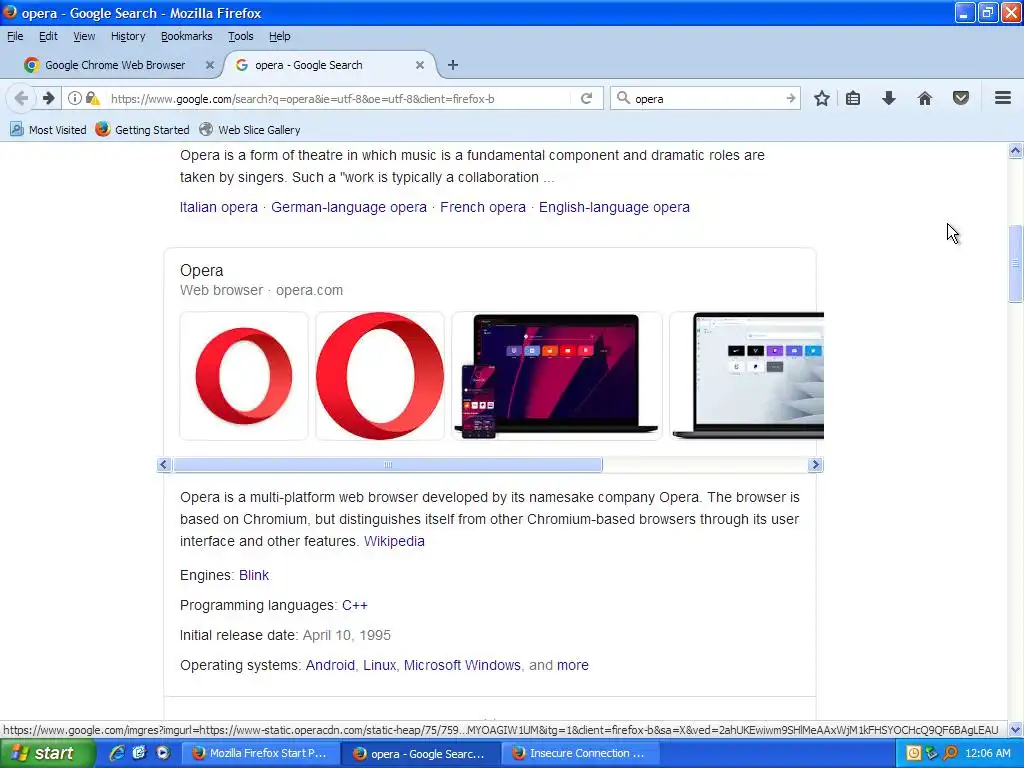Submit search with the go arrow
Image resolution: width=1024 pixels, height=768 pixels.
click(791, 99)
